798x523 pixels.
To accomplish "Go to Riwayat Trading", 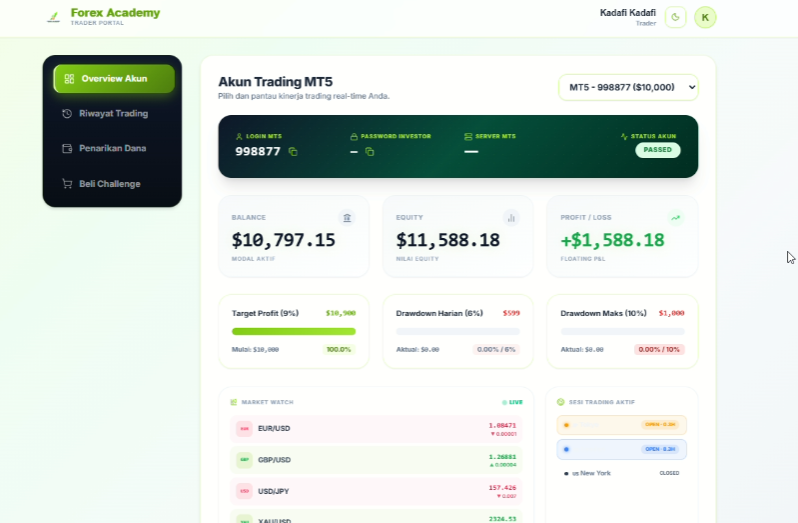I will pos(114,113).
